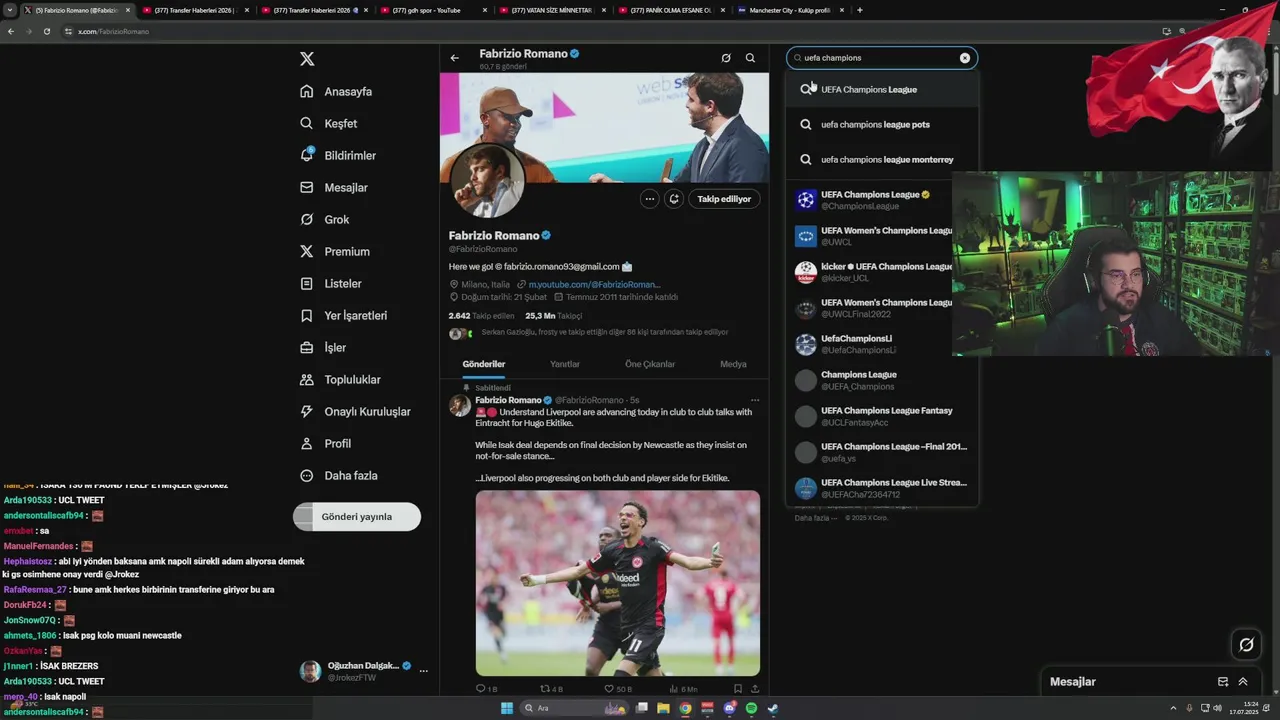Expand the Mesajlar drawer chevrons
The height and width of the screenshot is (720, 1280).
pos(1243,682)
